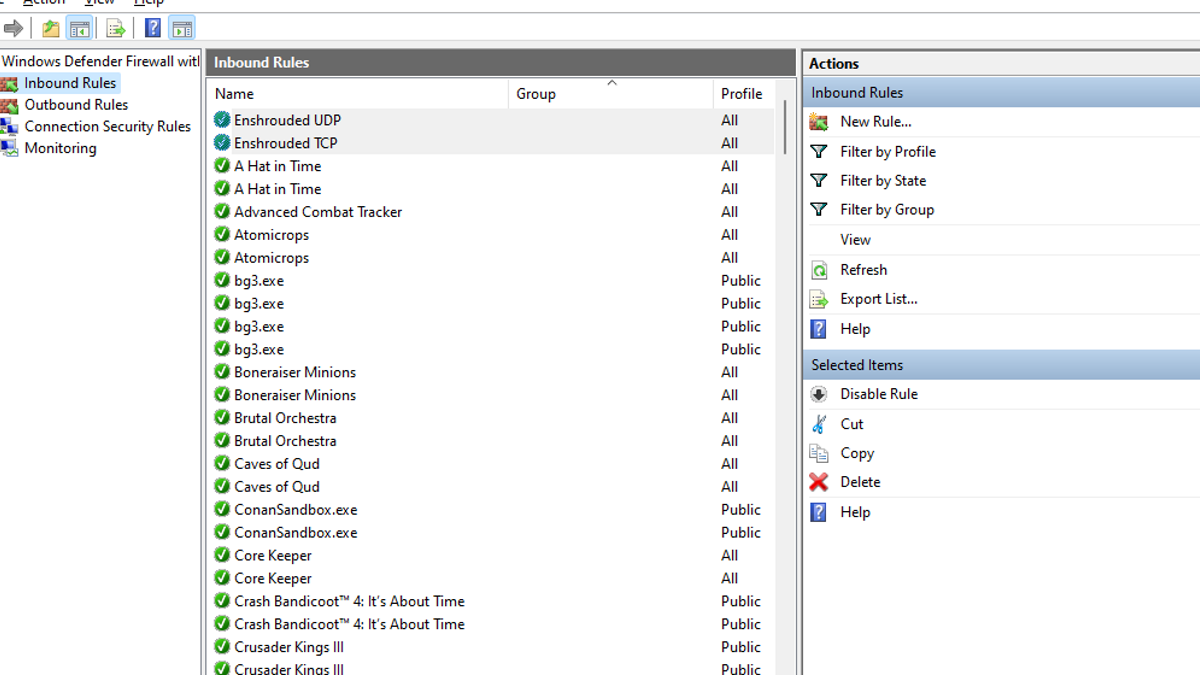Open the View options
Viewport: 1200px width, 675px height.
click(855, 239)
